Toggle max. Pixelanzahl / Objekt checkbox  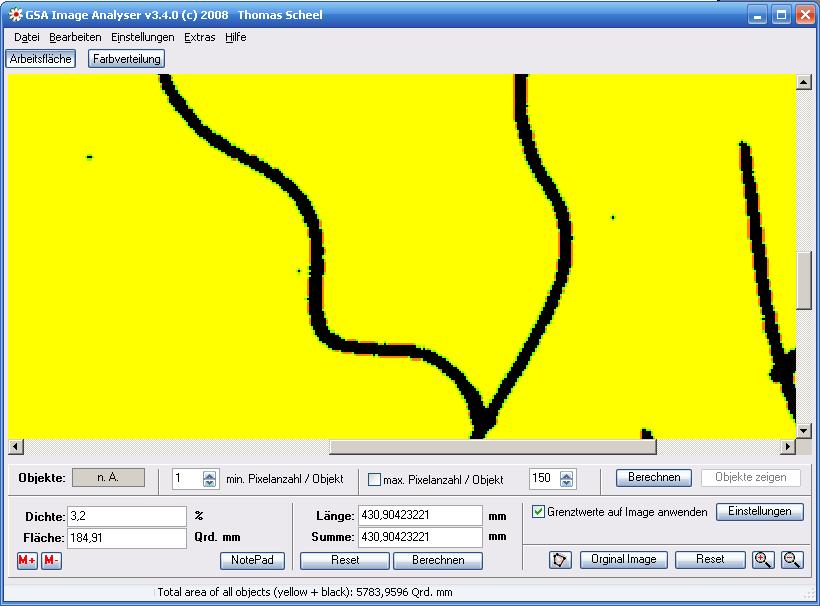(374, 479)
